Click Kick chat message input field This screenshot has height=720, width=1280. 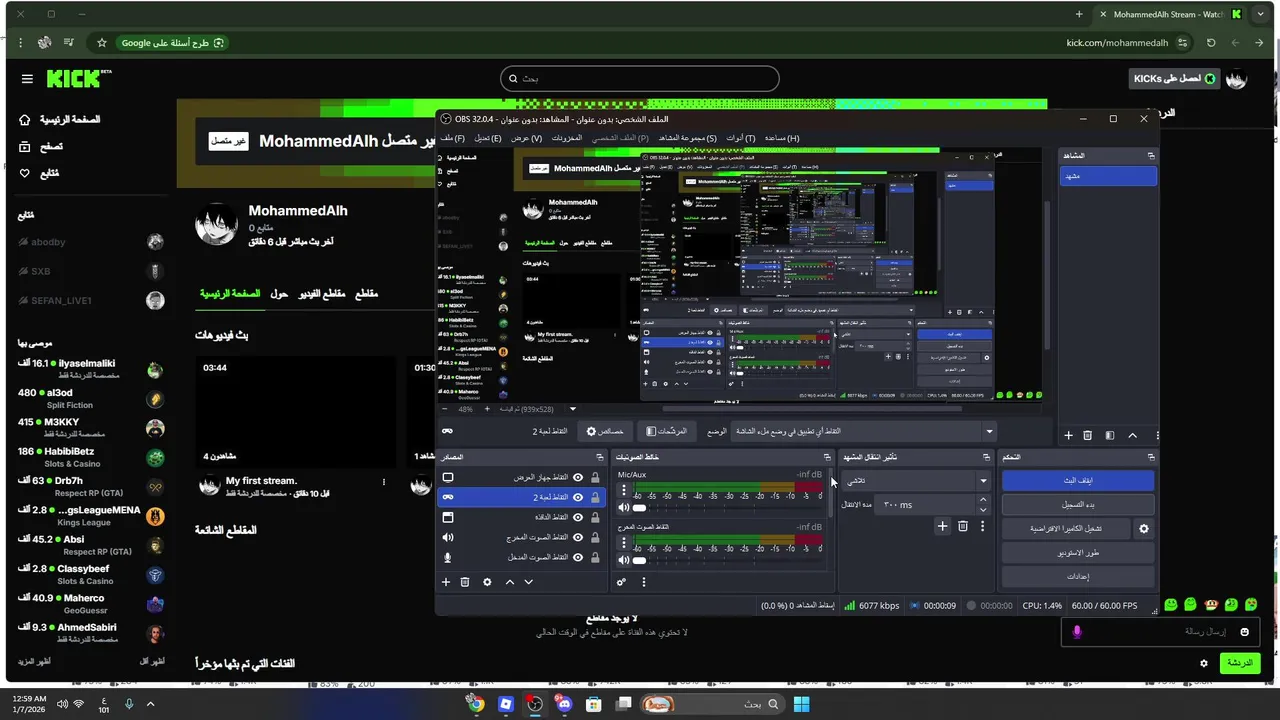(x=1160, y=632)
